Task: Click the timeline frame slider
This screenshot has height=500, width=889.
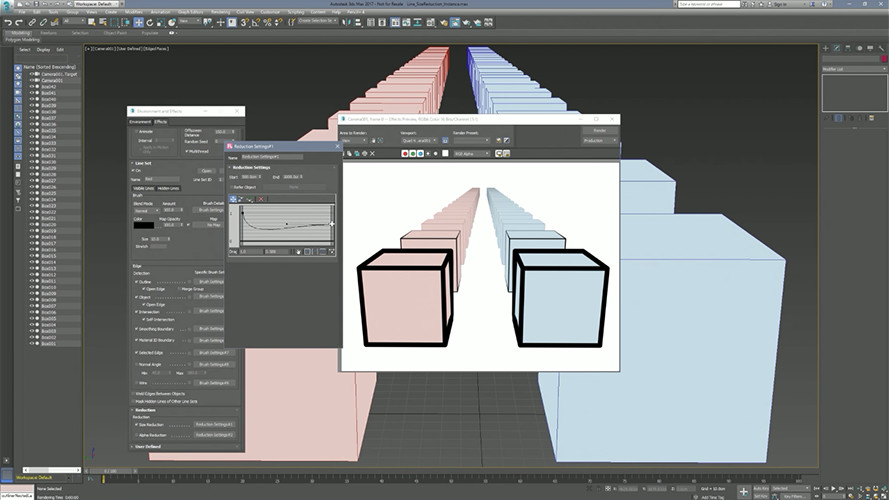Action: tap(111, 471)
